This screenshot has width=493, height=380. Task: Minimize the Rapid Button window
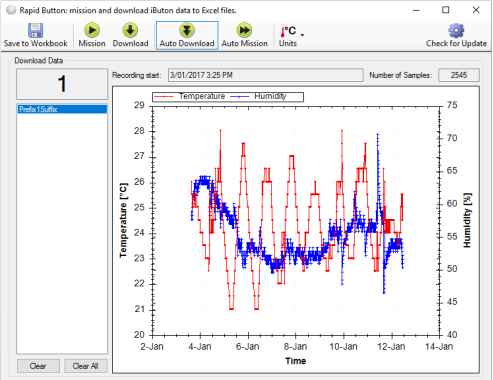(416, 10)
